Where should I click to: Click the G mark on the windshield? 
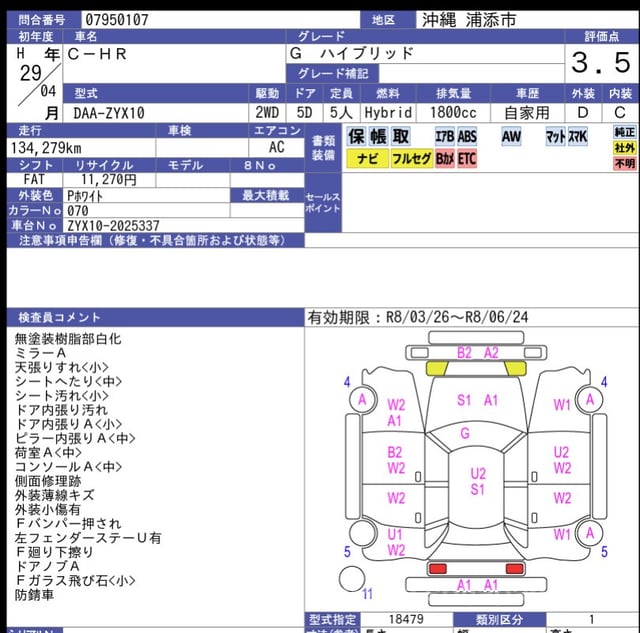tap(464, 433)
